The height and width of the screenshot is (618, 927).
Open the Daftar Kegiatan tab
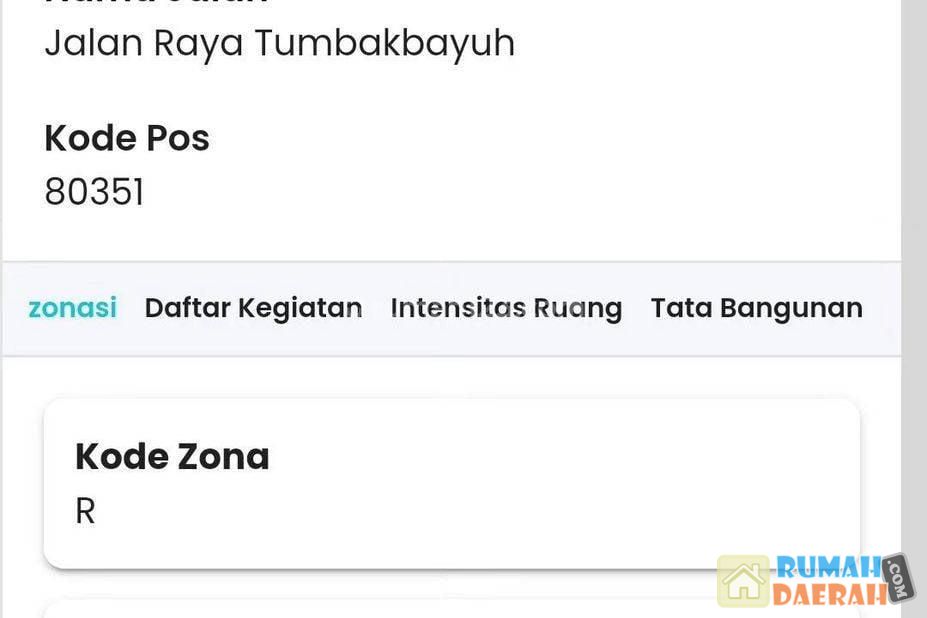pos(253,308)
